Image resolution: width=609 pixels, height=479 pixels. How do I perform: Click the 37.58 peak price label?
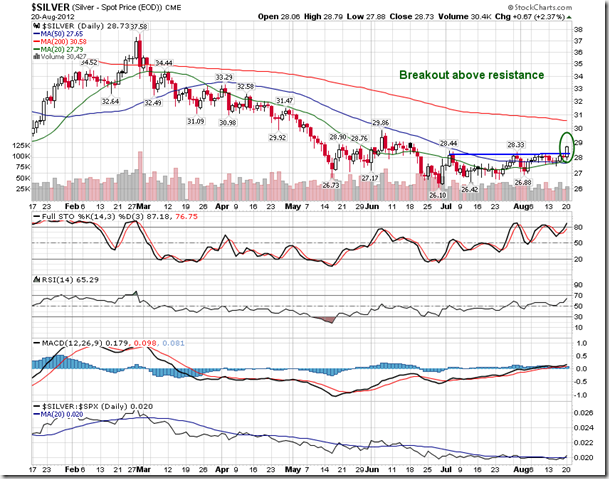pyautogui.click(x=138, y=27)
